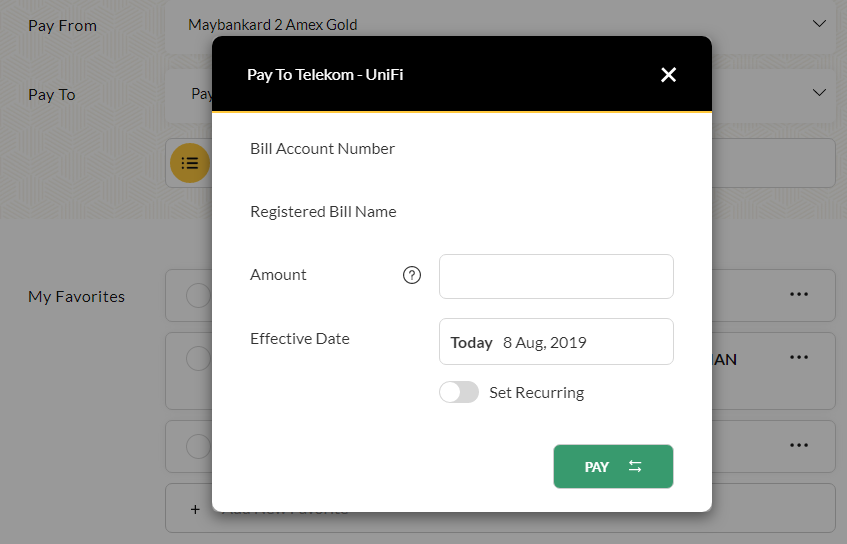The image size is (847, 544).
Task: Open the third favorite's three-dot menu
Action: pos(798,445)
